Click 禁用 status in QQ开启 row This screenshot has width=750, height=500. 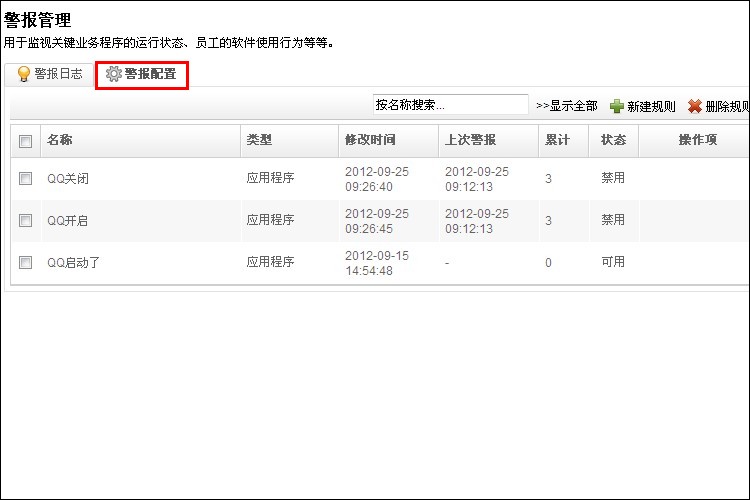[613, 220]
